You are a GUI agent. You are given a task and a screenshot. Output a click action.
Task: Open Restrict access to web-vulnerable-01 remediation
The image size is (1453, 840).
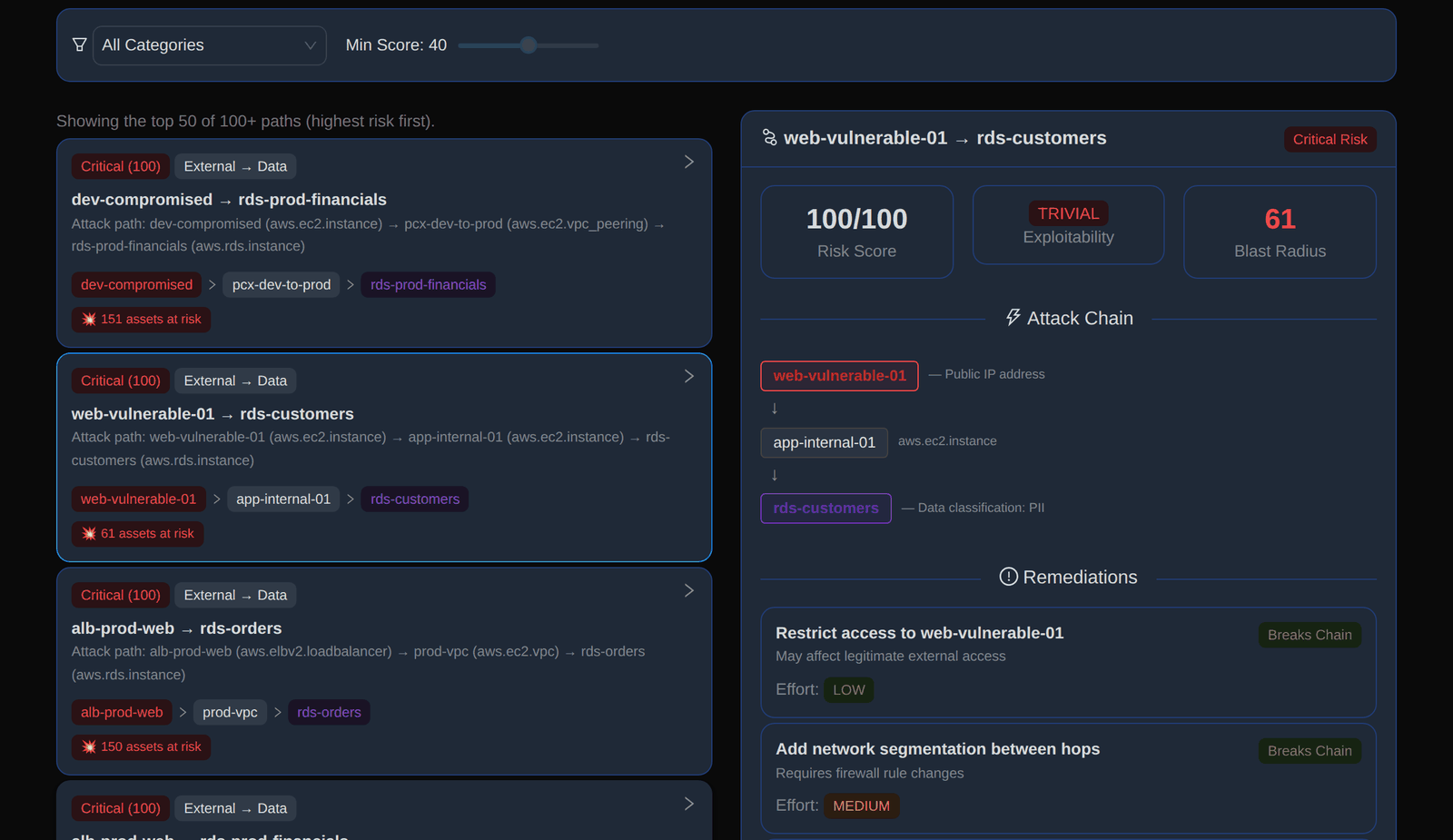(1069, 662)
